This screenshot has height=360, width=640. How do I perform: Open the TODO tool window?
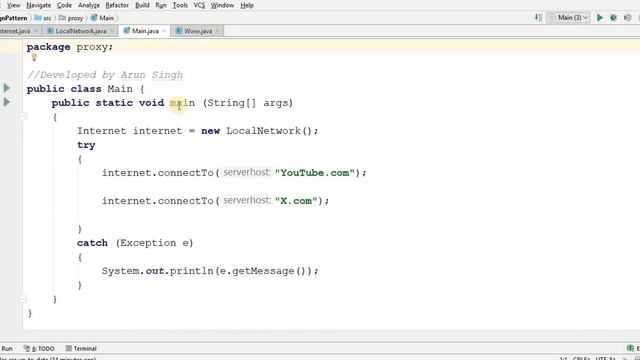[39, 349]
